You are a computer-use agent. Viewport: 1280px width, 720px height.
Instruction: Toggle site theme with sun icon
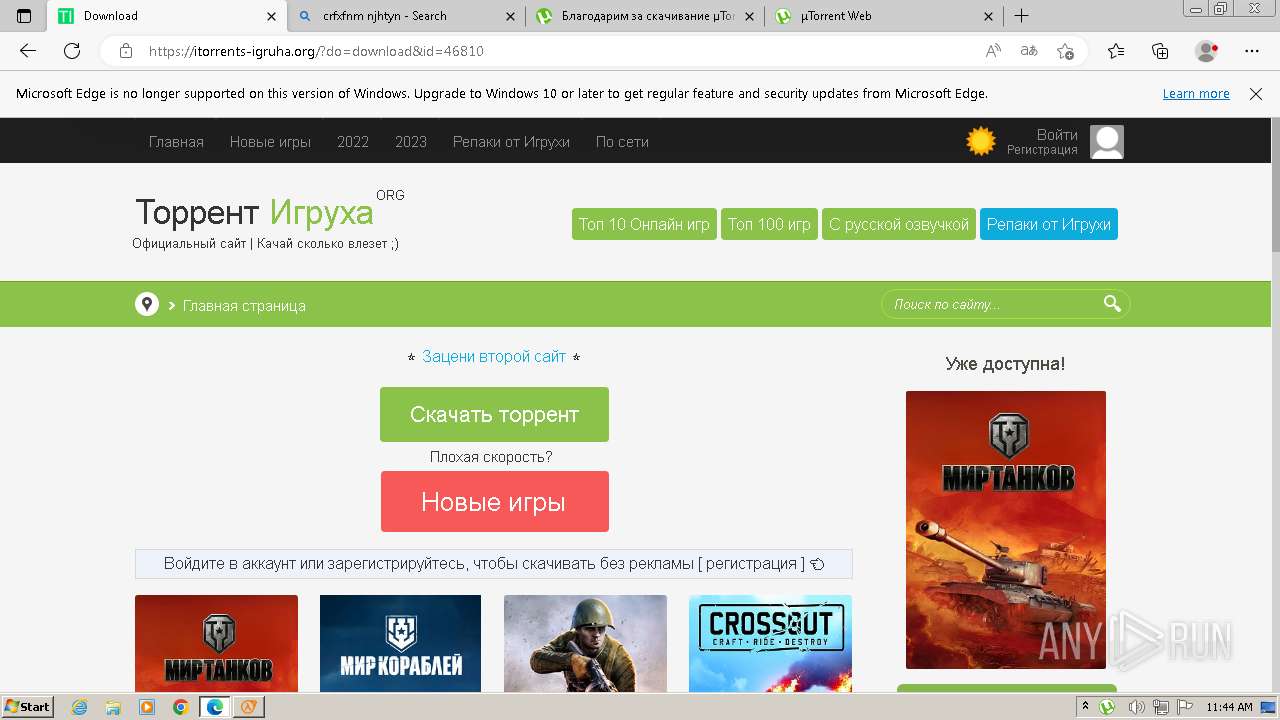981,141
